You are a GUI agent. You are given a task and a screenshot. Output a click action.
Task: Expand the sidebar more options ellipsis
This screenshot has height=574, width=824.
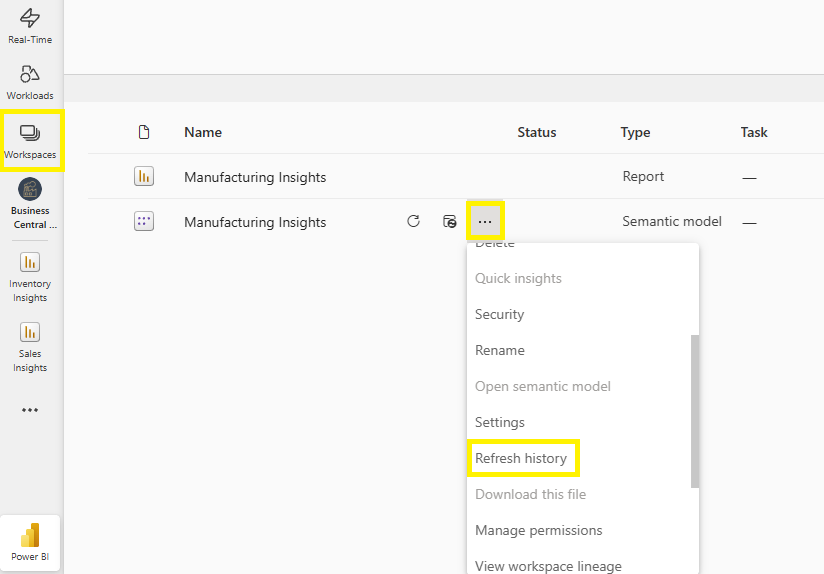click(30, 410)
